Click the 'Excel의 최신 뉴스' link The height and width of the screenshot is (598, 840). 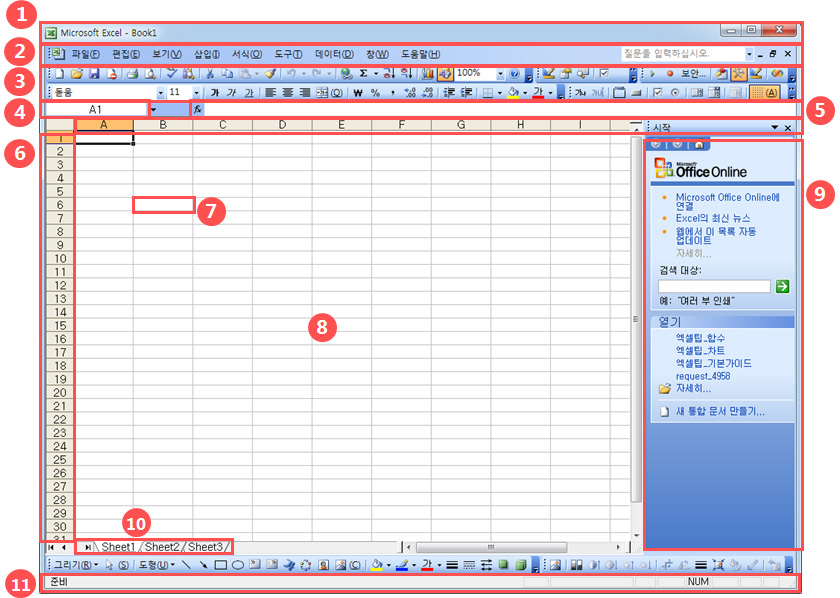pyautogui.click(x=712, y=218)
